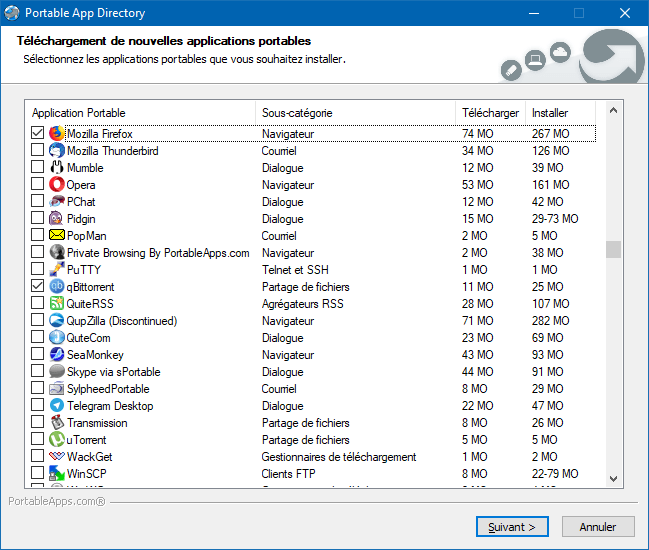Click the Transmission icon
This screenshot has width=649, height=550.
pos(57,422)
